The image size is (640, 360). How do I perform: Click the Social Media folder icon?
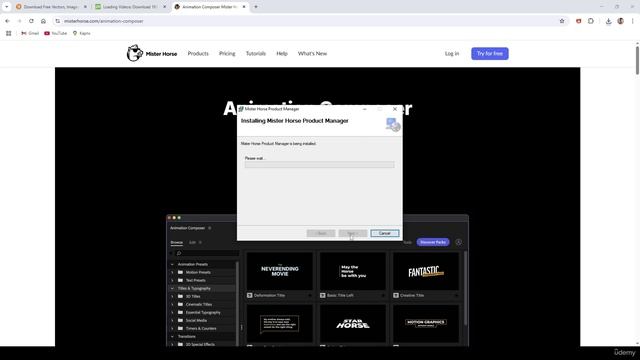tap(180, 320)
